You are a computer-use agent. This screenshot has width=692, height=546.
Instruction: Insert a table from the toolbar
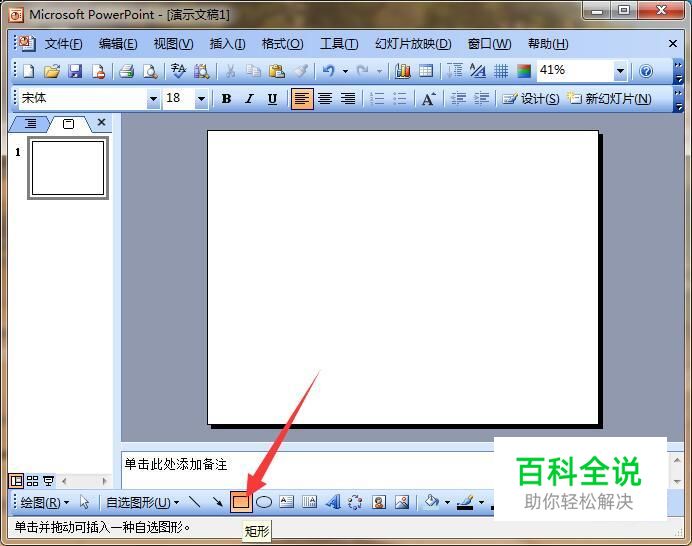coord(426,71)
